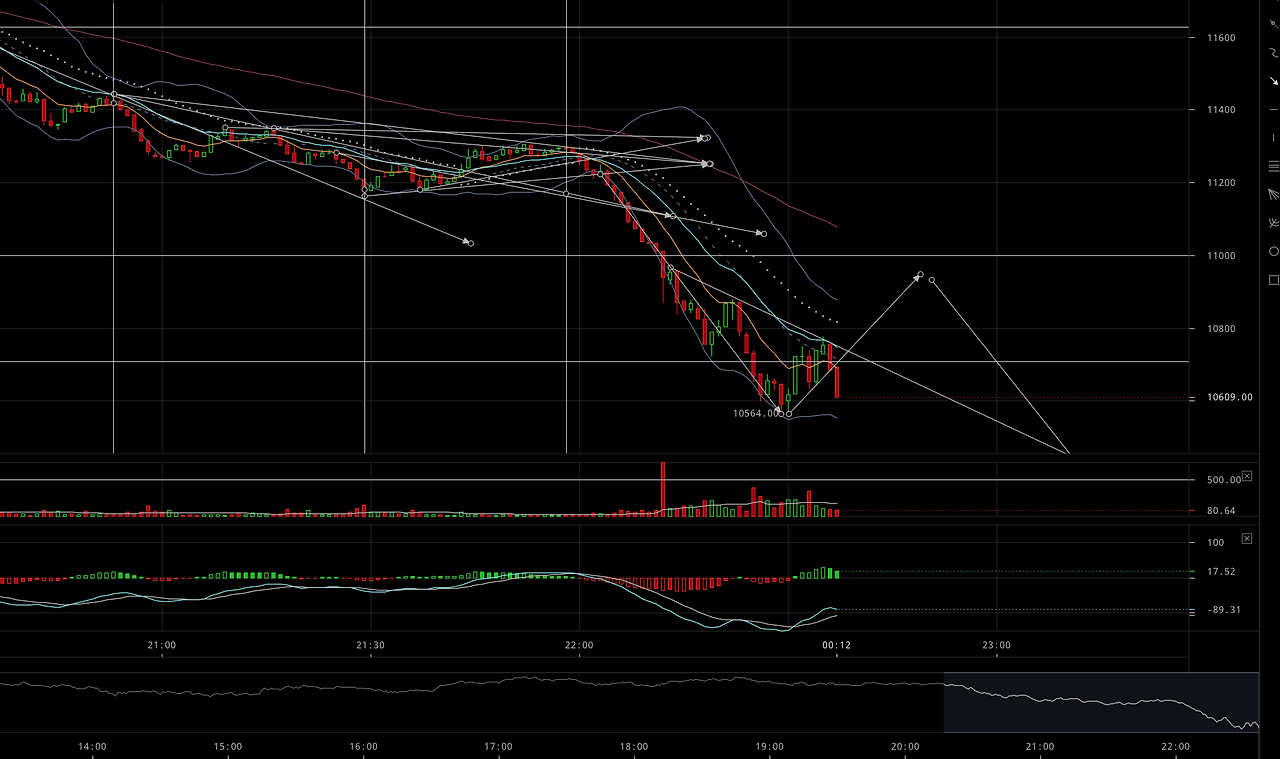Click the 17.52 histogram value label
The height and width of the screenshot is (759, 1280).
pos(1222,572)
